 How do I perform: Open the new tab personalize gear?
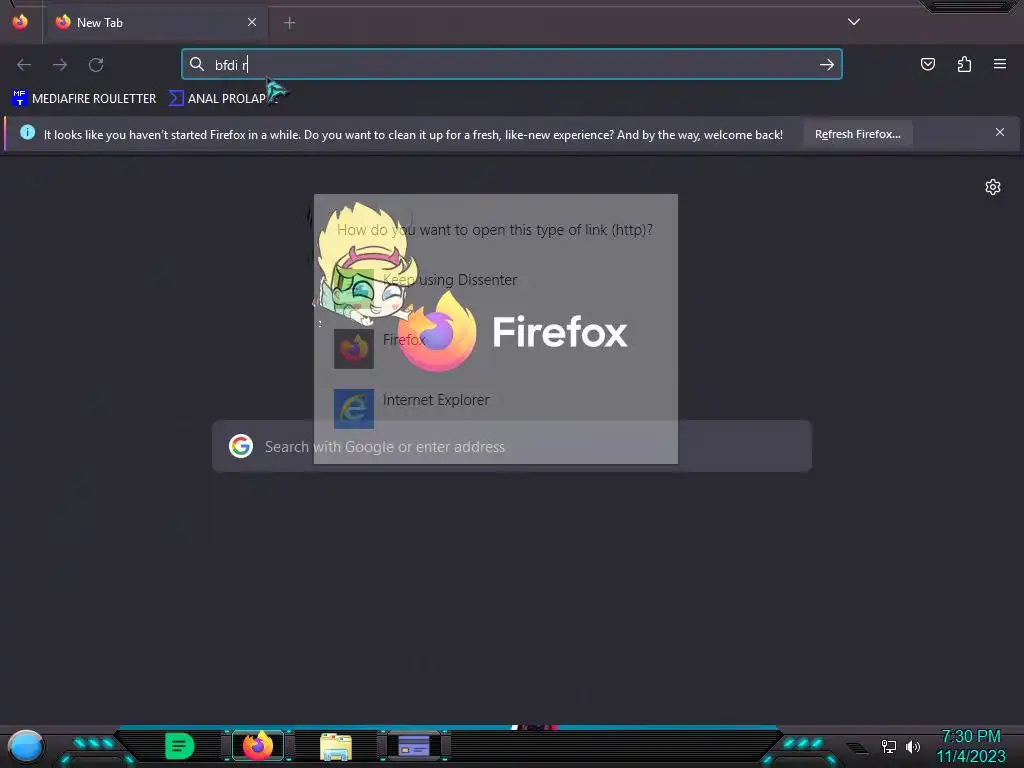click(x=993, y=187)
